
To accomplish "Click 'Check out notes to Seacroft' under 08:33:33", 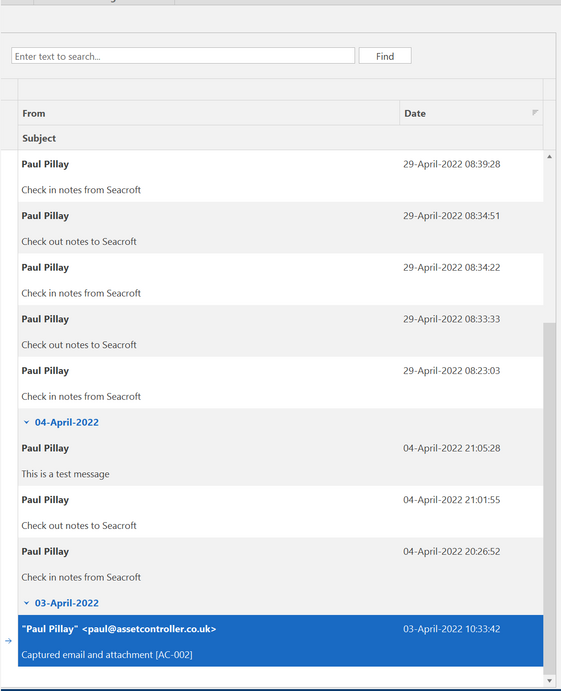I will coord(79,344).
